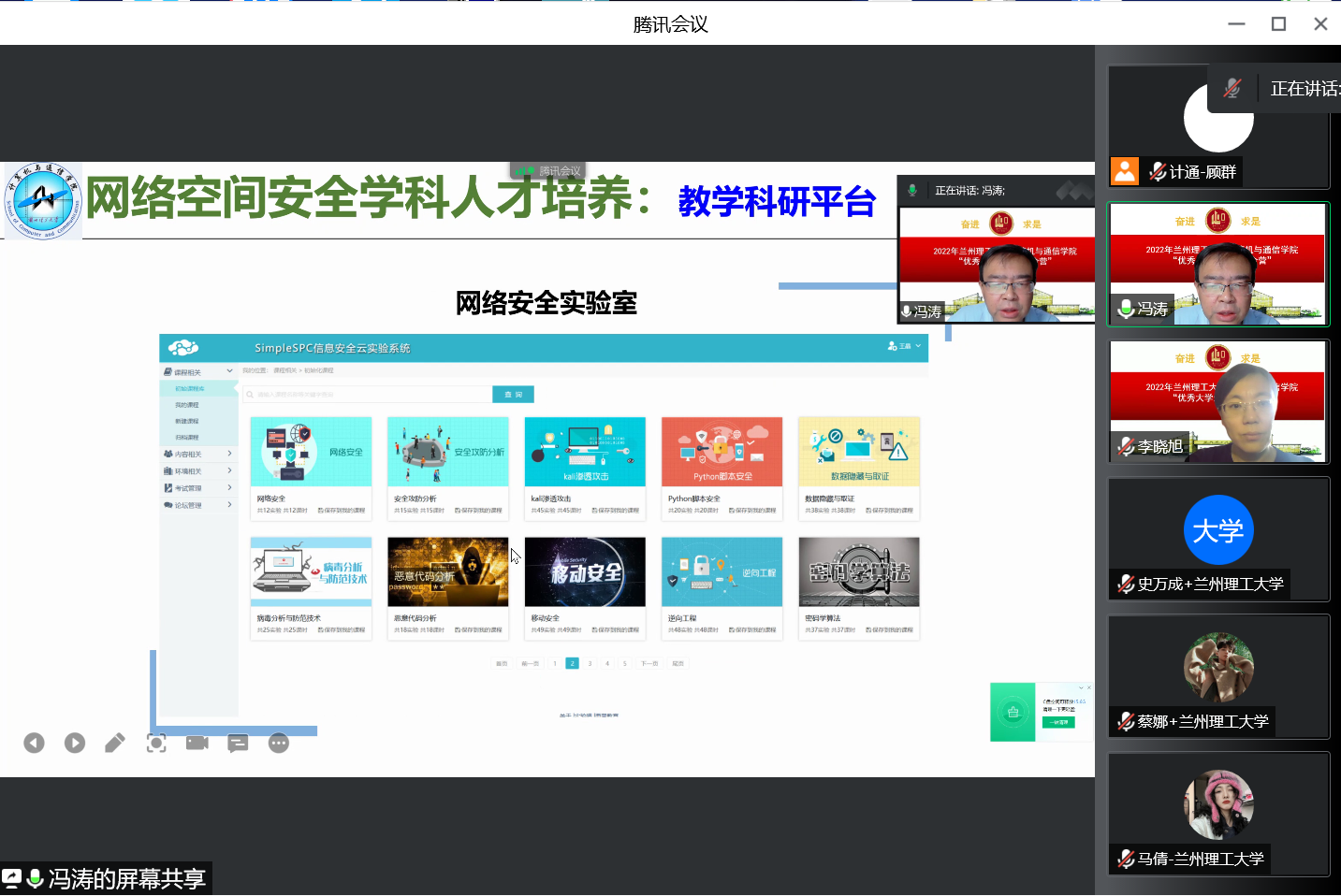Open the subtitles chat bubble icon
The image size is (1341, 896).
point(239,743)
